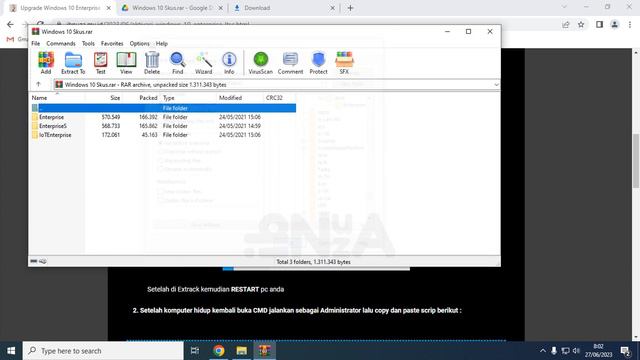
Task: Click the taskbar clock and date
Action: coord(598,351)
